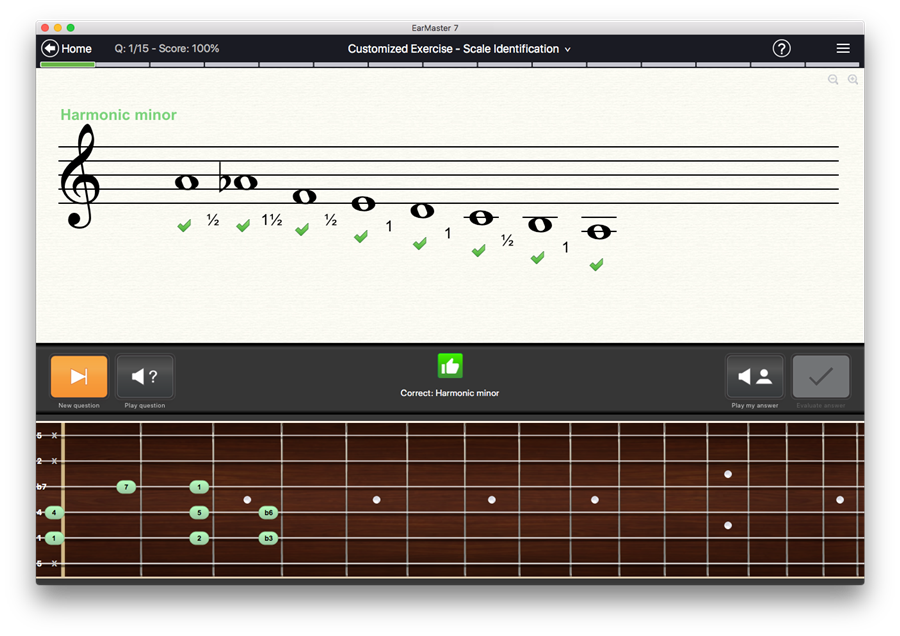Screen dimensions: 900x636
Task: Play the question audio again
Action: (145, 377)
